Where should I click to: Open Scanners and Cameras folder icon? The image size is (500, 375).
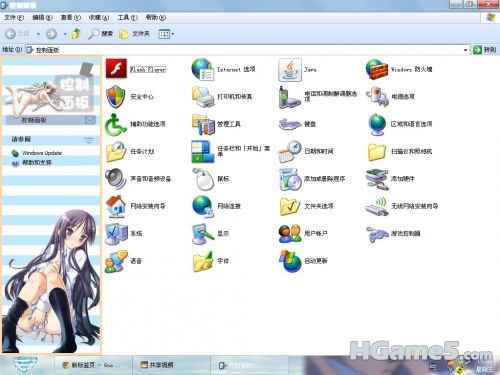(x=377, y=152)
